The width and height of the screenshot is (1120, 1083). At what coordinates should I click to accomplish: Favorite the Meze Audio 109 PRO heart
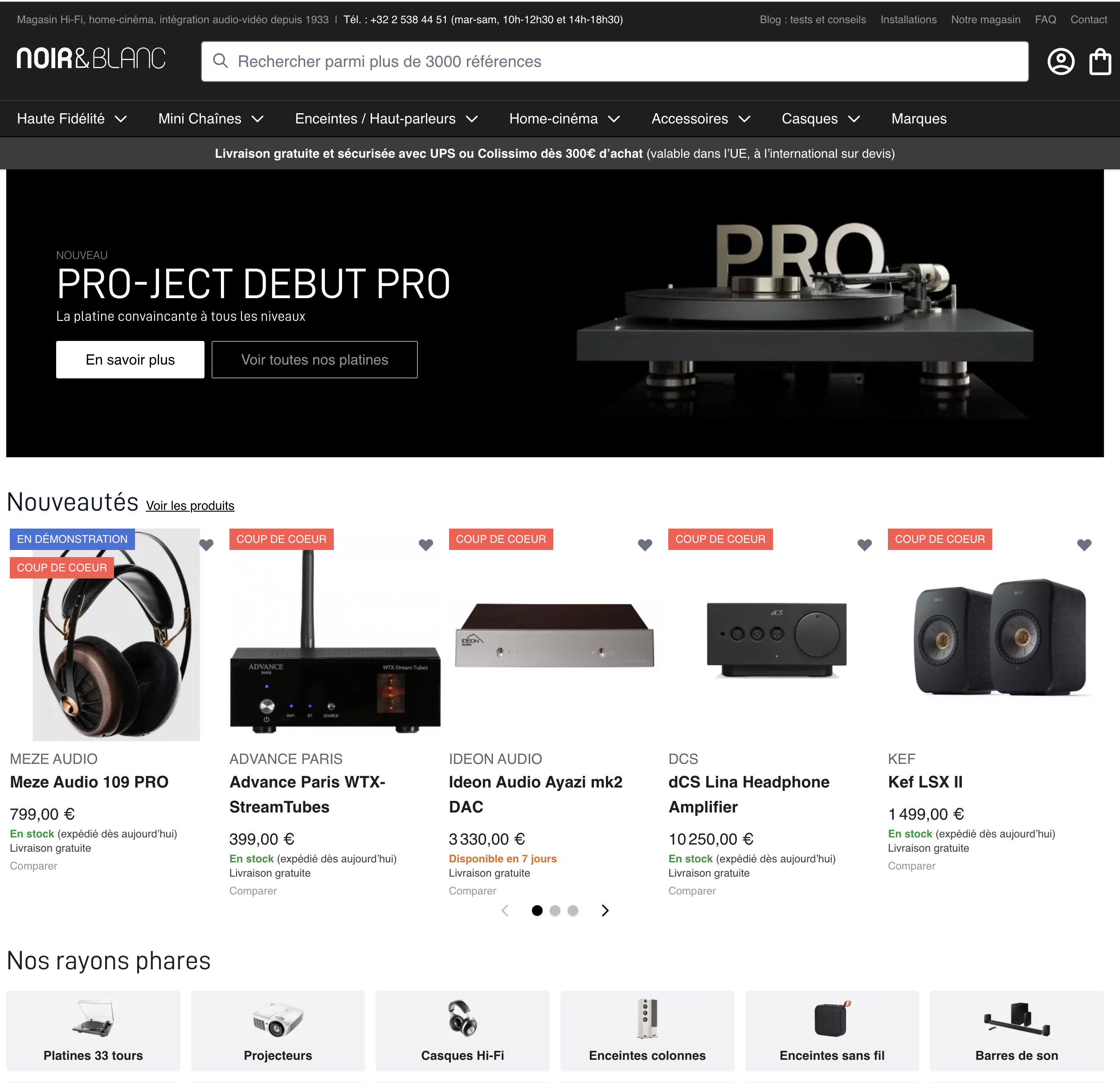tap(206, 545)
